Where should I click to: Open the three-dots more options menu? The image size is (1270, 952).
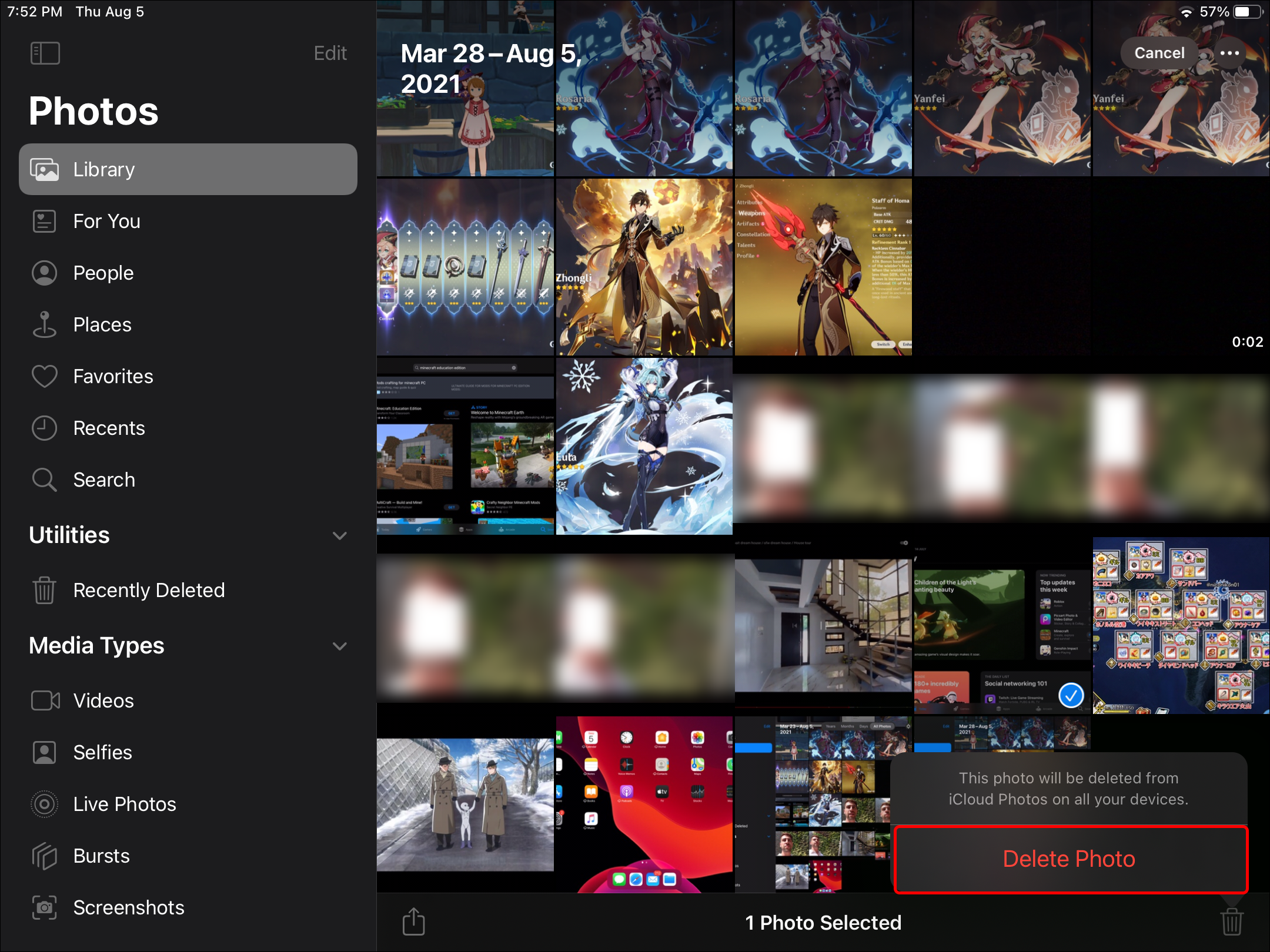pos(1229,53)
